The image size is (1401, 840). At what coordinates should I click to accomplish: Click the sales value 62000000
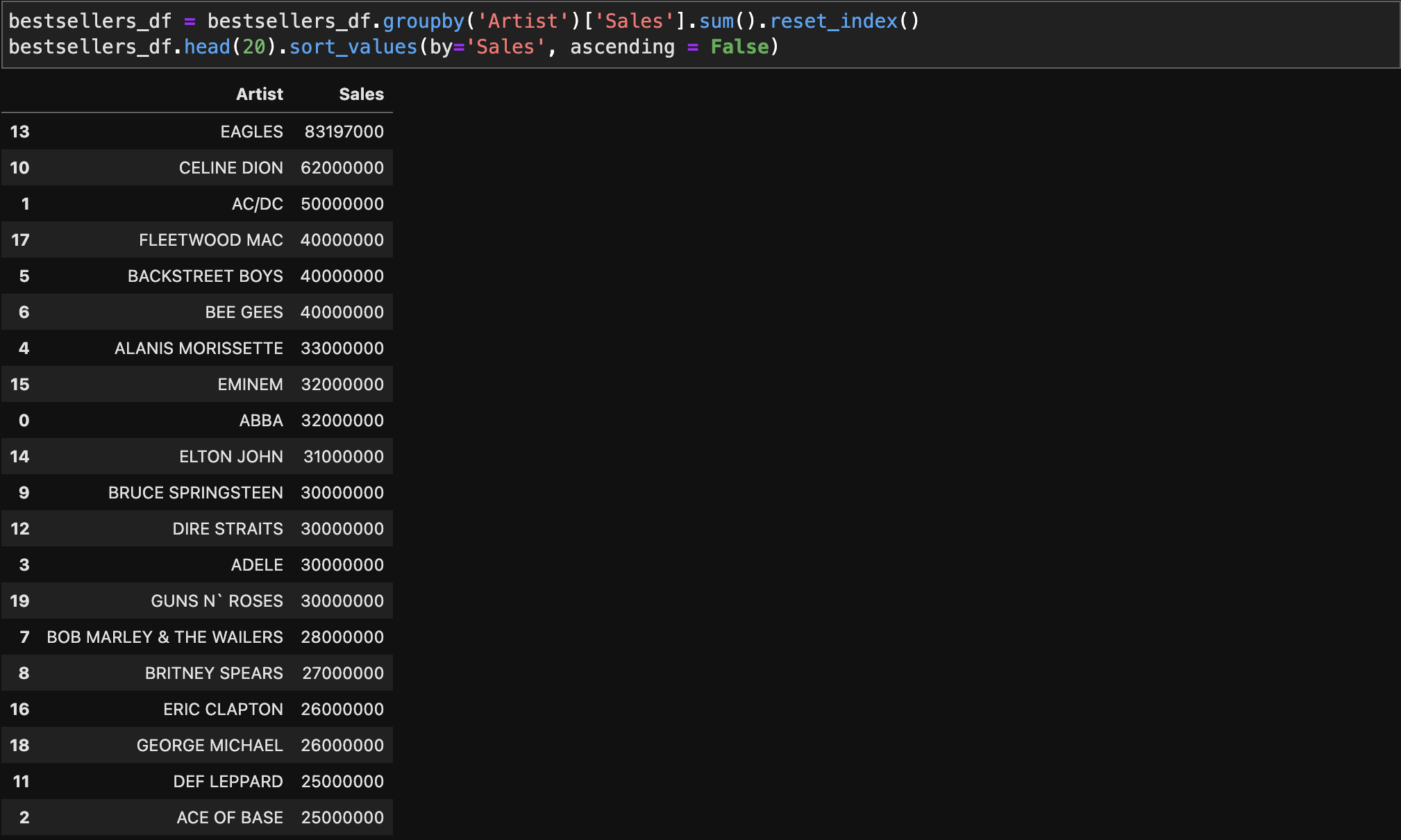(x=342, y=167)
